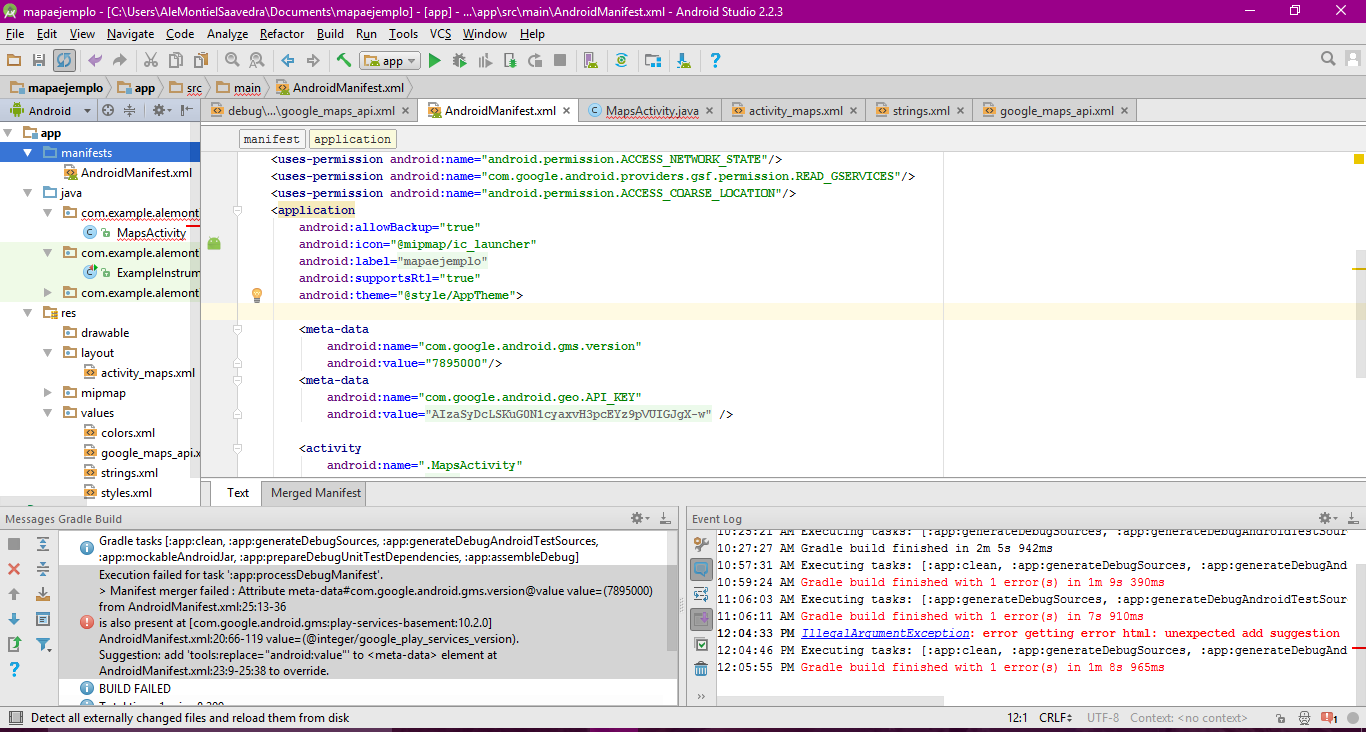Viewport: 1366px width, 732px height.
Task: Click the Undo arrow icon
Action: [95, 61]
